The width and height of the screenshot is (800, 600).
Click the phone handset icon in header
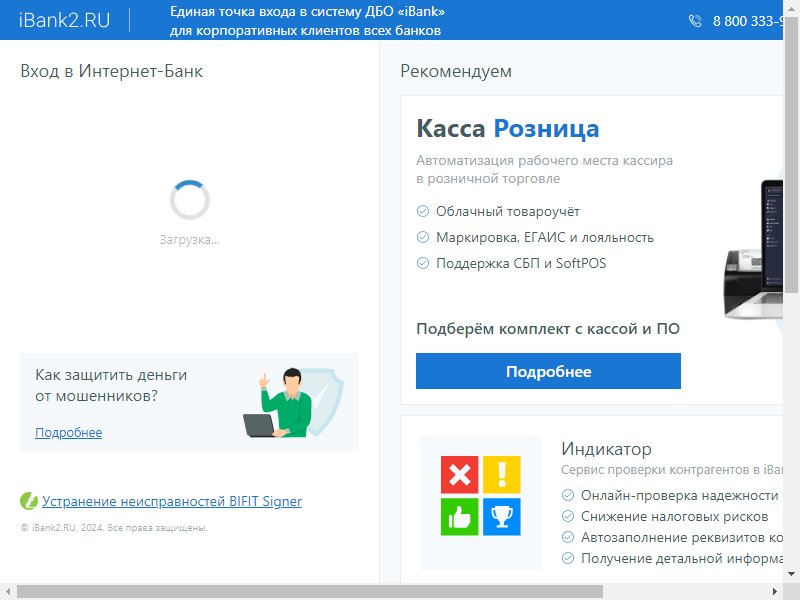[695, 21]
